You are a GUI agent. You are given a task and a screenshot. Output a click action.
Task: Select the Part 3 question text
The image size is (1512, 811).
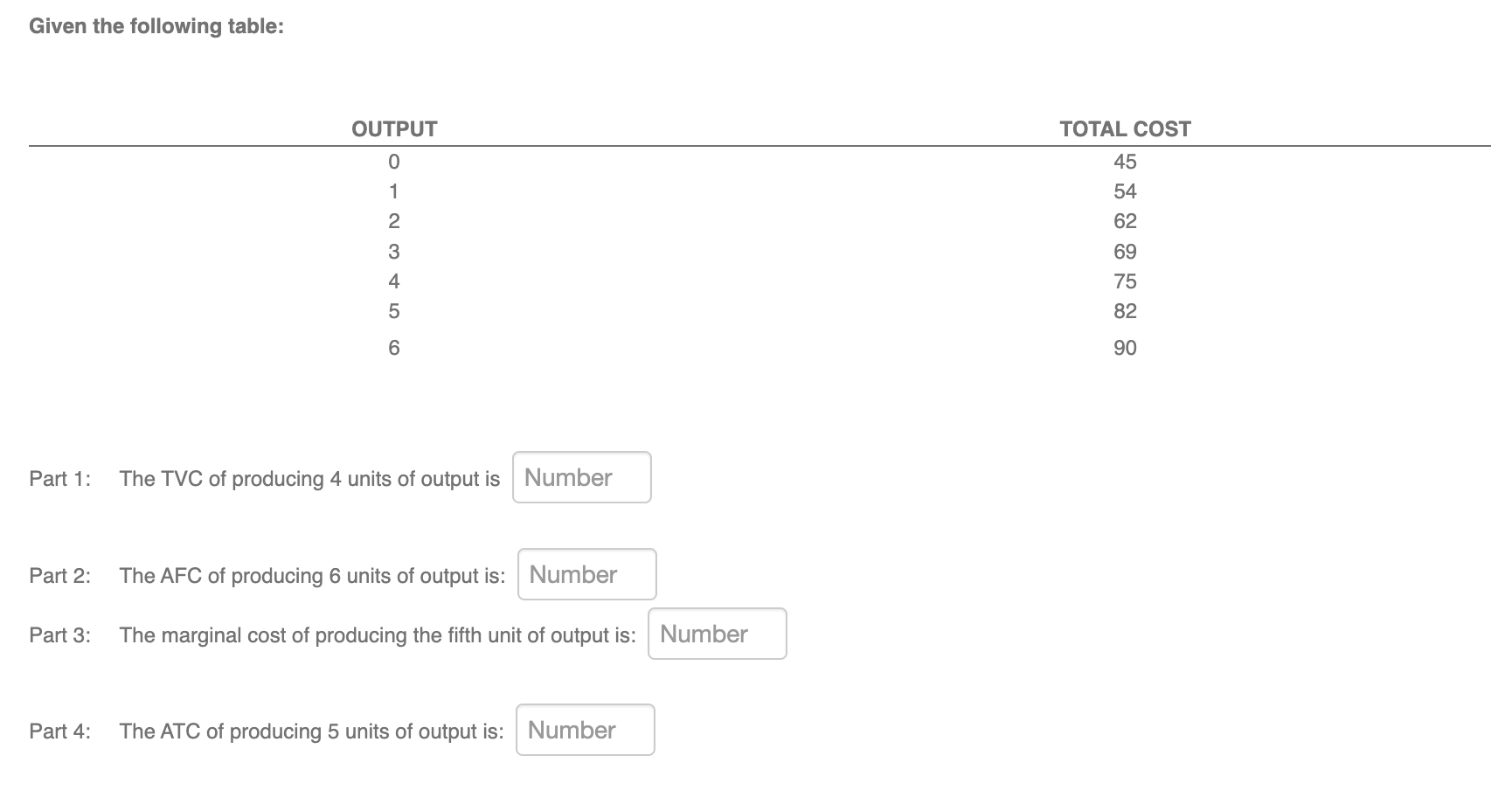click(x=378, y=634)
